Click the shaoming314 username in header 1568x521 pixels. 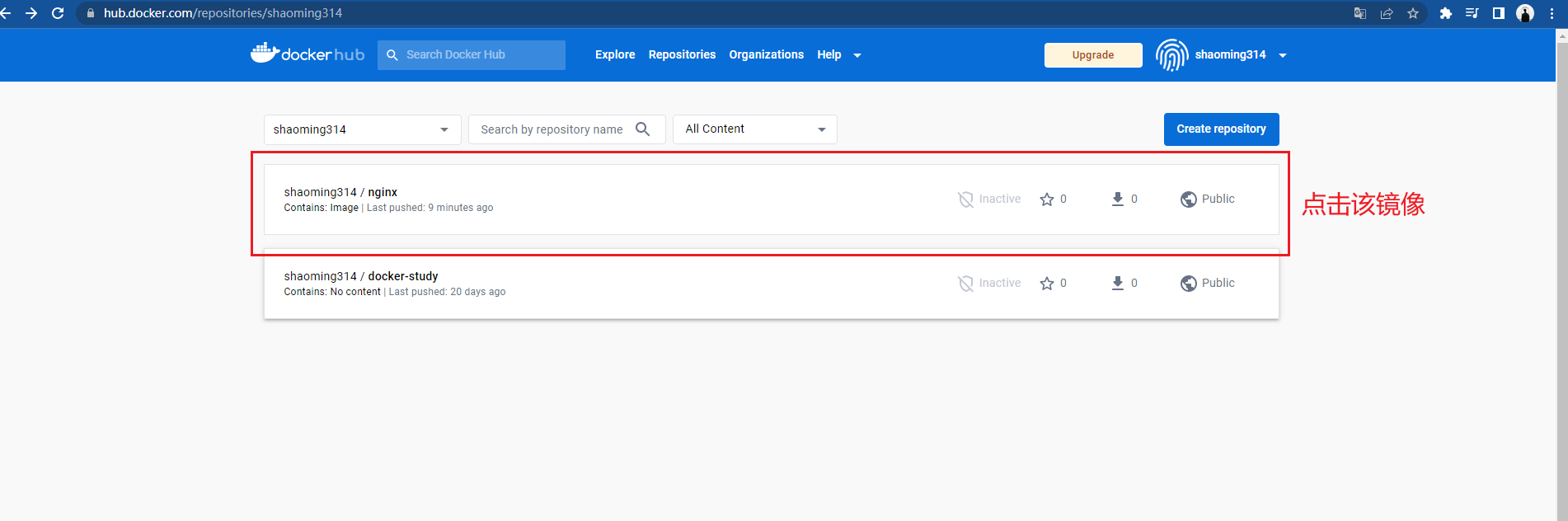click(x=1230, y=54)
